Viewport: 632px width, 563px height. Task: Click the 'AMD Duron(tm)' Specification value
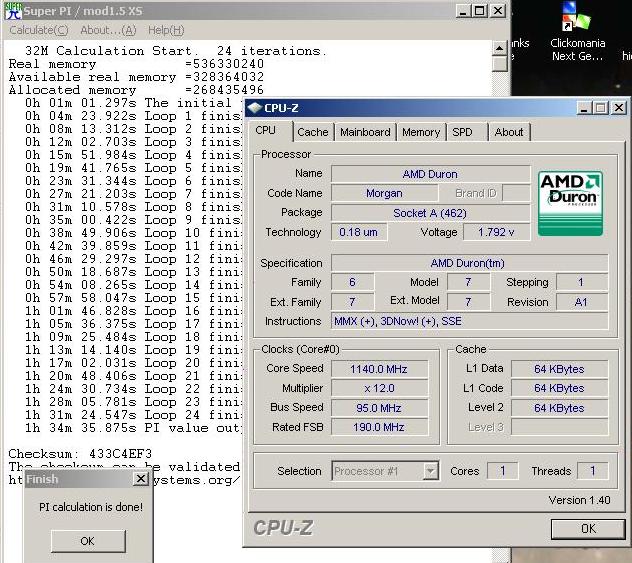tap(469, 263)
